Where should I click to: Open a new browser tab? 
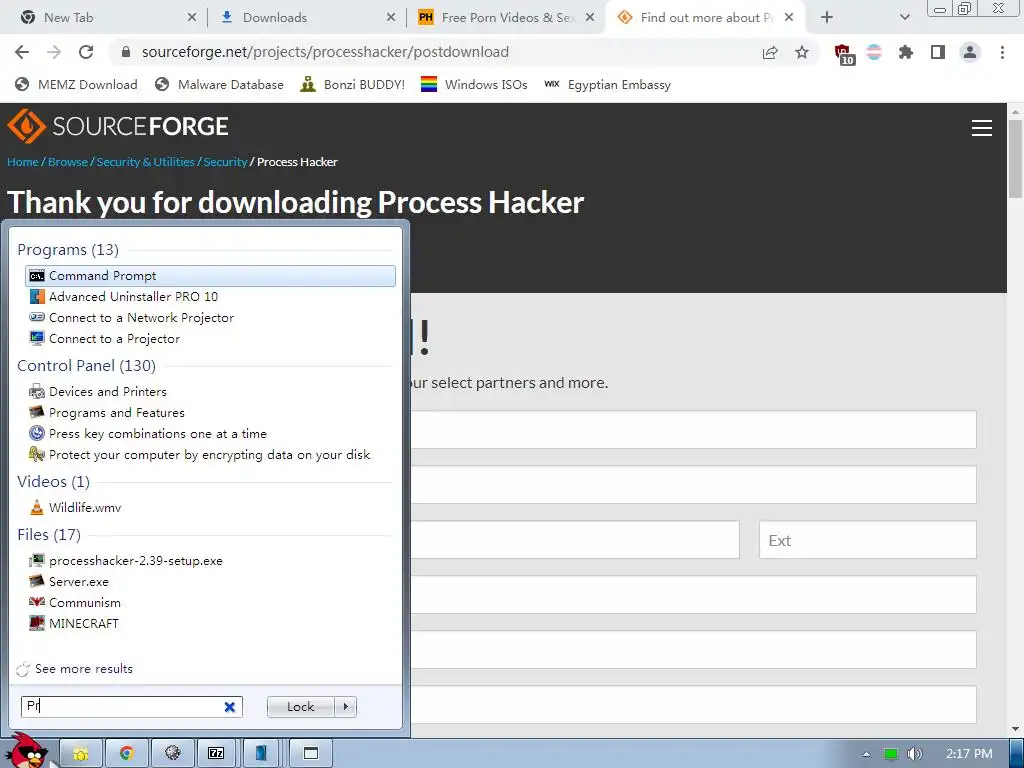pyautogui.click(x=827, y=18)
